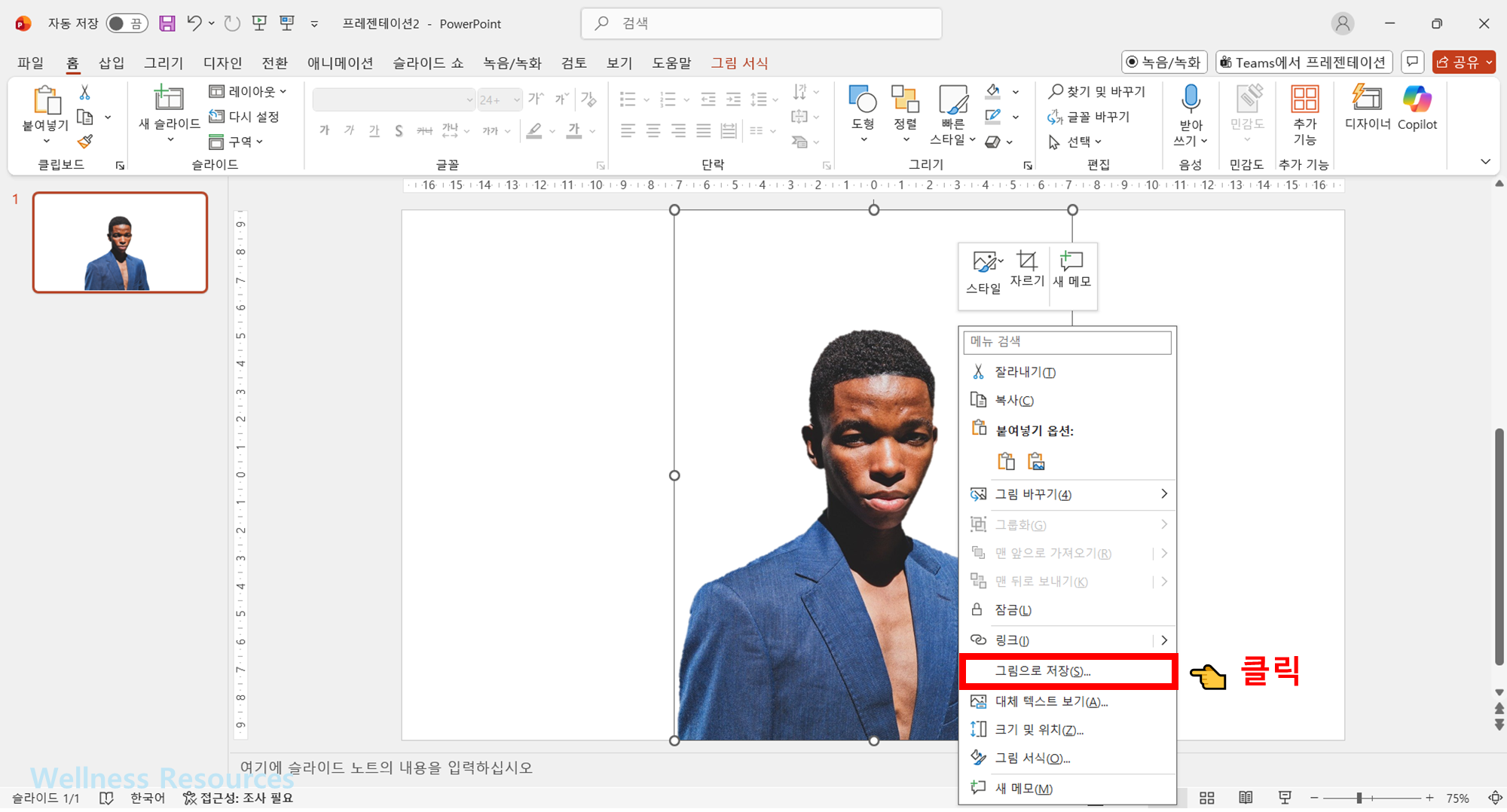This screenshot has width=1507, height=812.
Task: Click the paste as picture option icon
Action: (x=1036, y=461)
